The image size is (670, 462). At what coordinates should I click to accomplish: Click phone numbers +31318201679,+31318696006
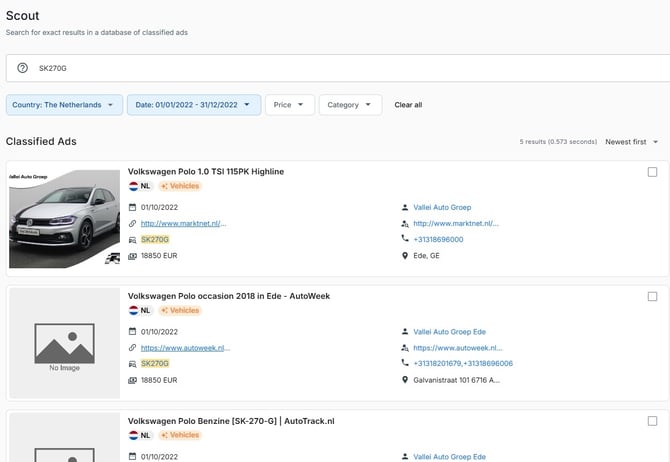click(463, 364)
